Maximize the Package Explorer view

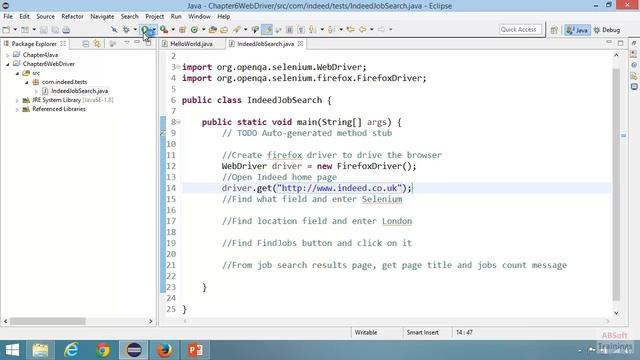tap(148, 43)
